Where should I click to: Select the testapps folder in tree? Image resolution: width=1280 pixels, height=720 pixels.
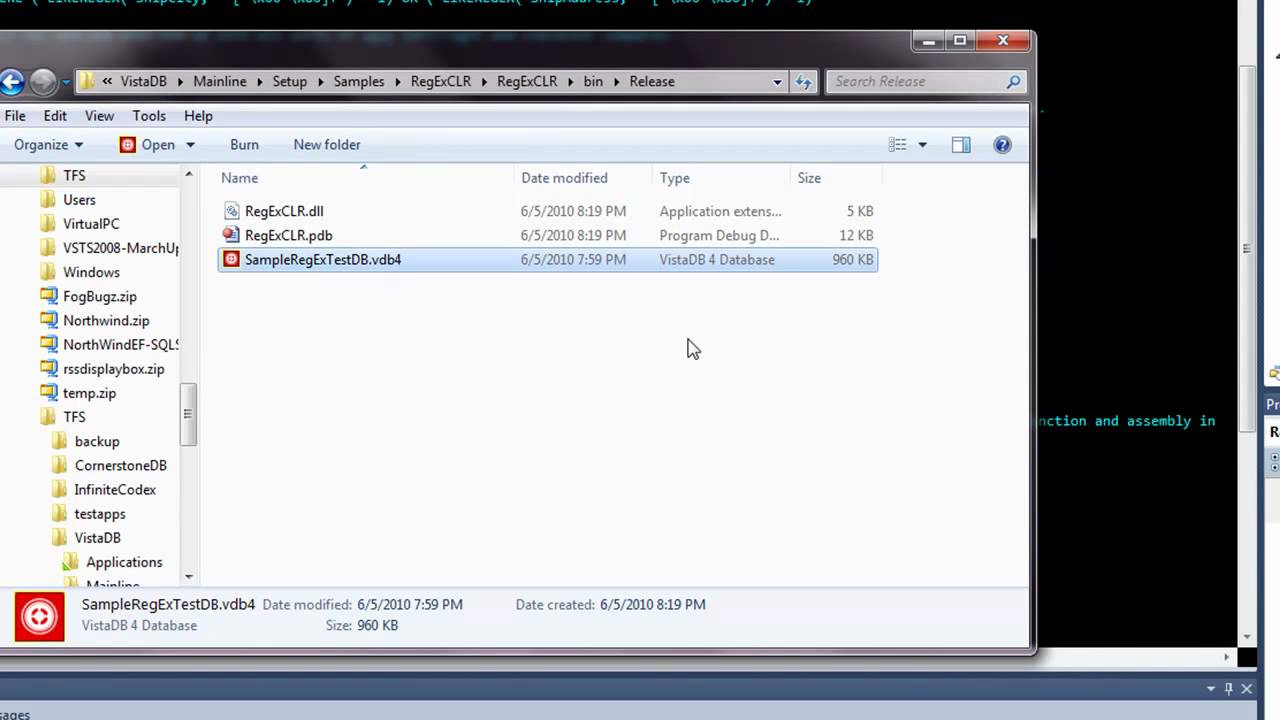(100, 514)
